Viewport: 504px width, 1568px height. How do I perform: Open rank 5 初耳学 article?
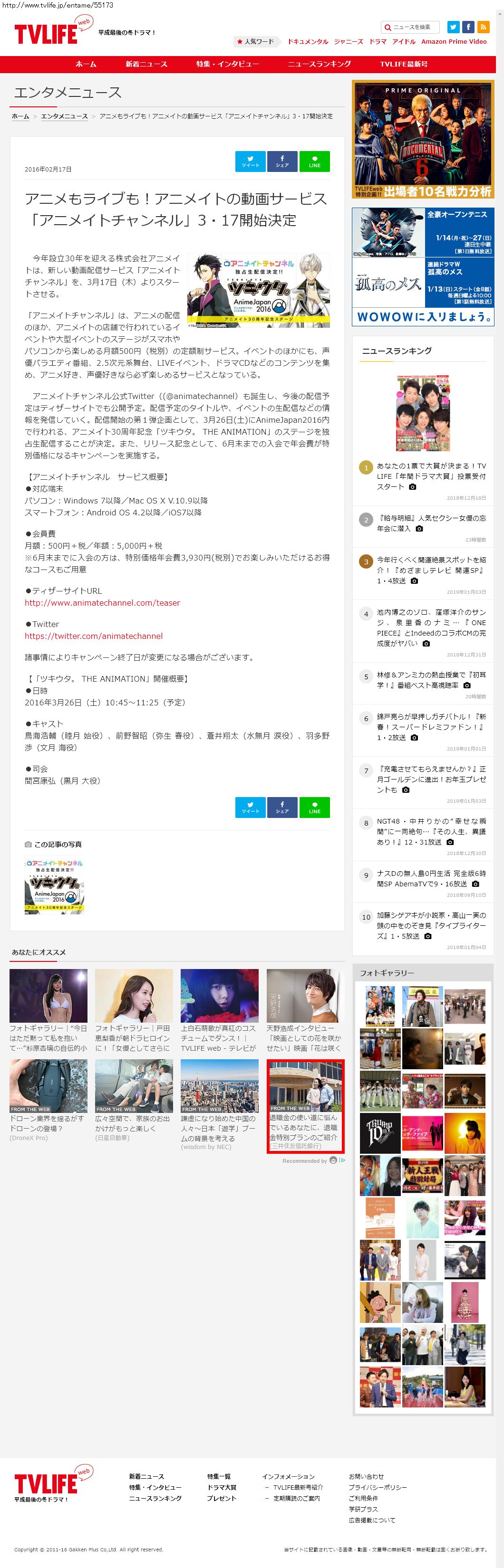coord(431,680)
